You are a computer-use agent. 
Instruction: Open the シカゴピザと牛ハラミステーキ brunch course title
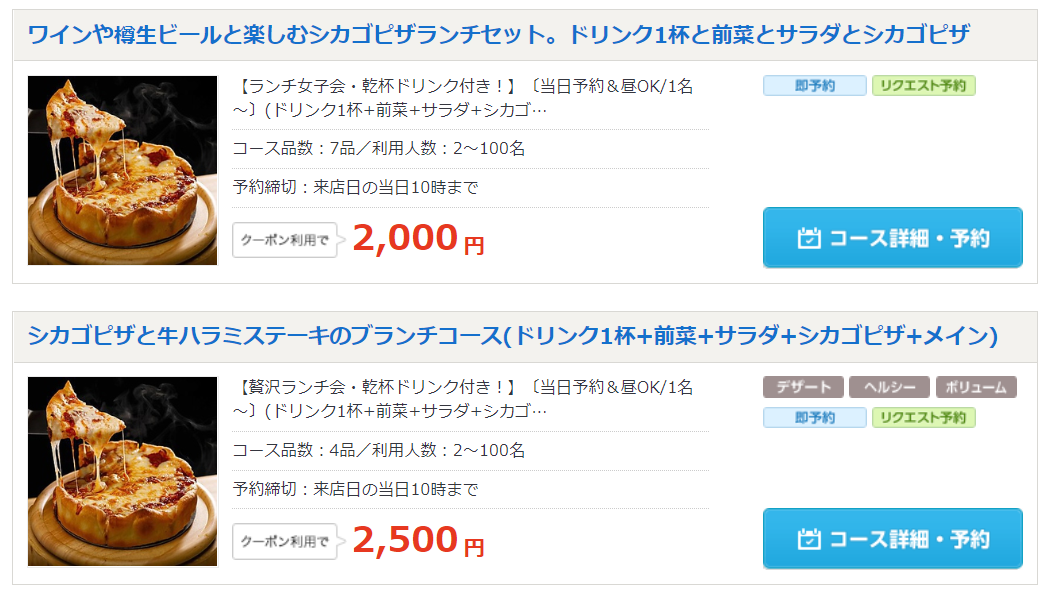512,336
